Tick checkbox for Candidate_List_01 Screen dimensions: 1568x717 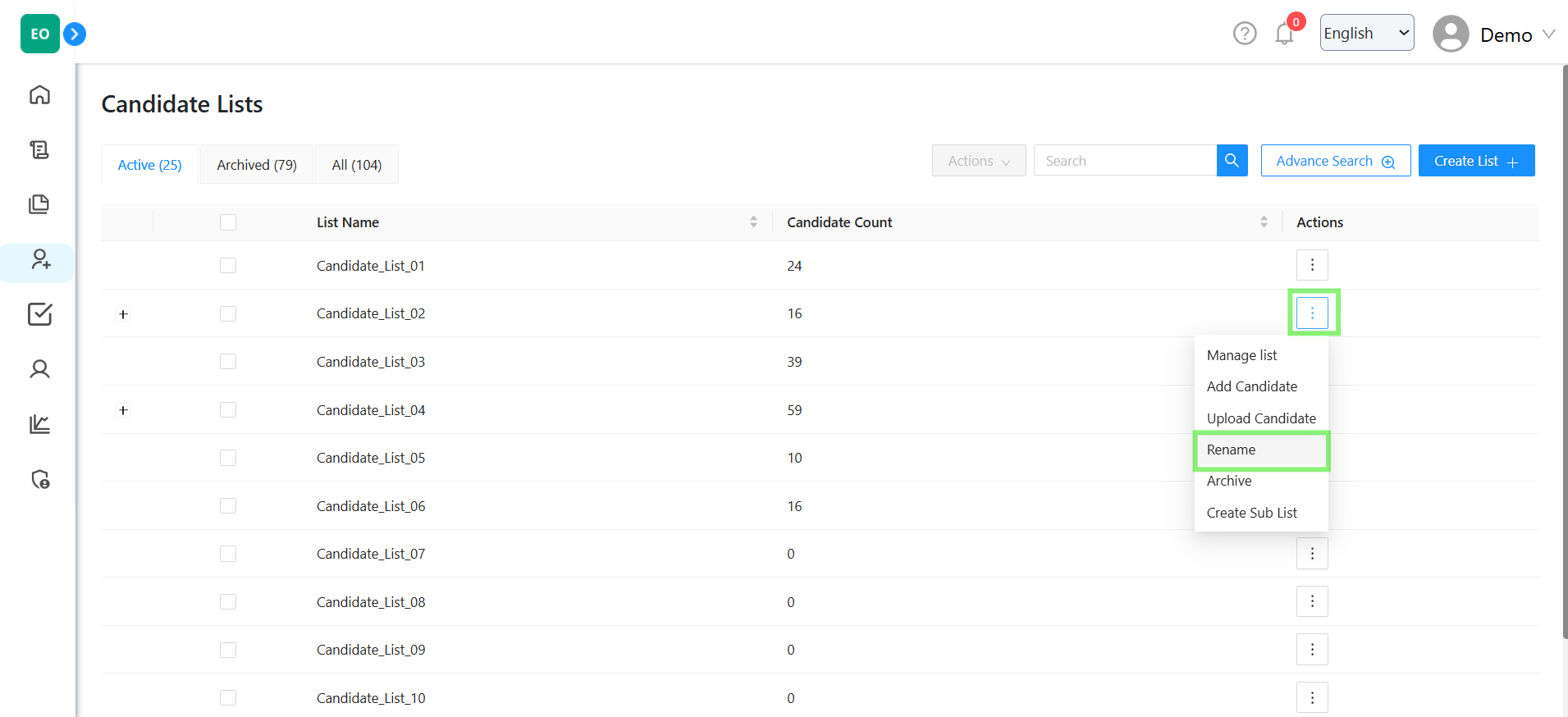click(x=228, y=266)
